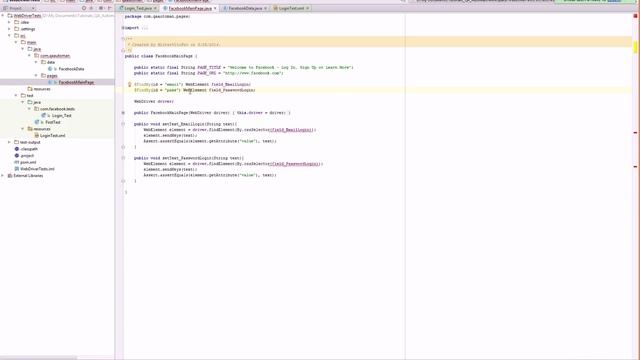Image resolution: width=640 pixels, height=360 pixels.
Task: Select FacebookMainPage in the project tree
Action: (76, 82)
